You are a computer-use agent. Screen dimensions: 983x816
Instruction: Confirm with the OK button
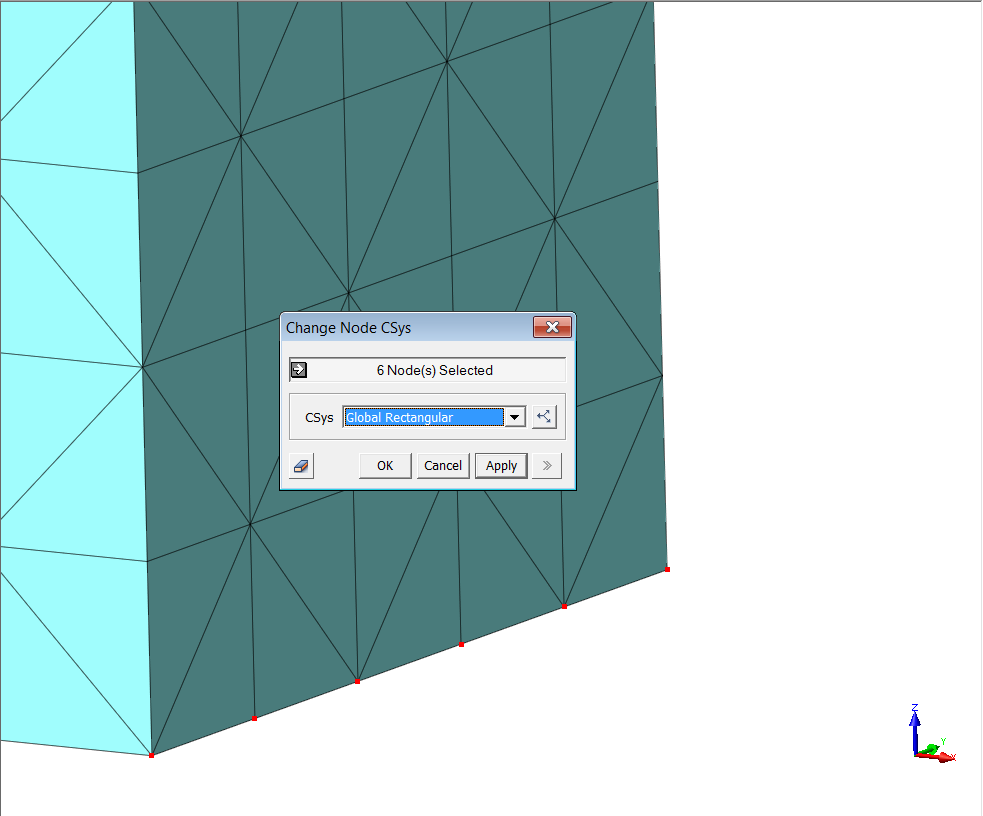pos(385,466)
